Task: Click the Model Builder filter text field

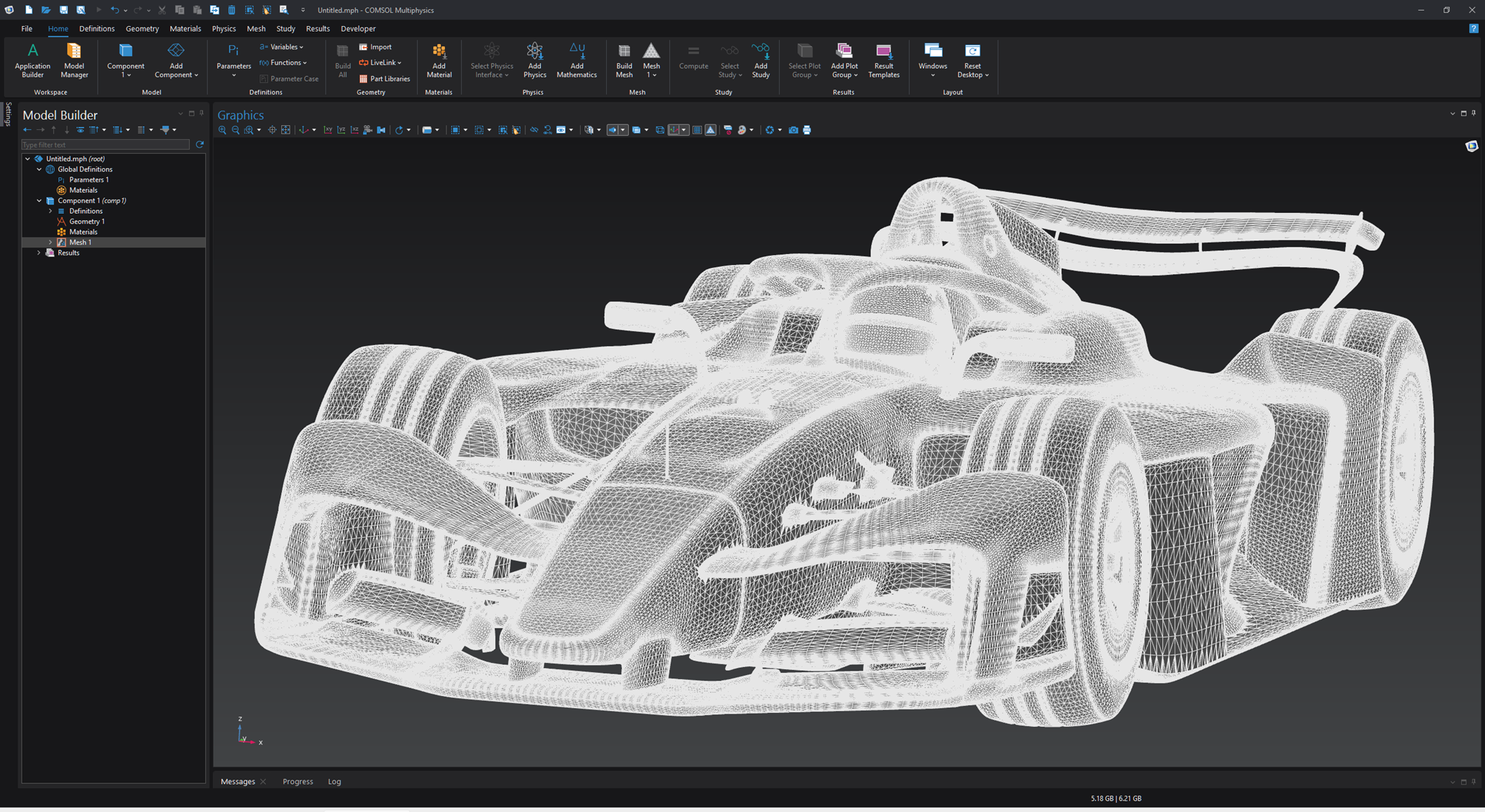Action: point(105,144)
